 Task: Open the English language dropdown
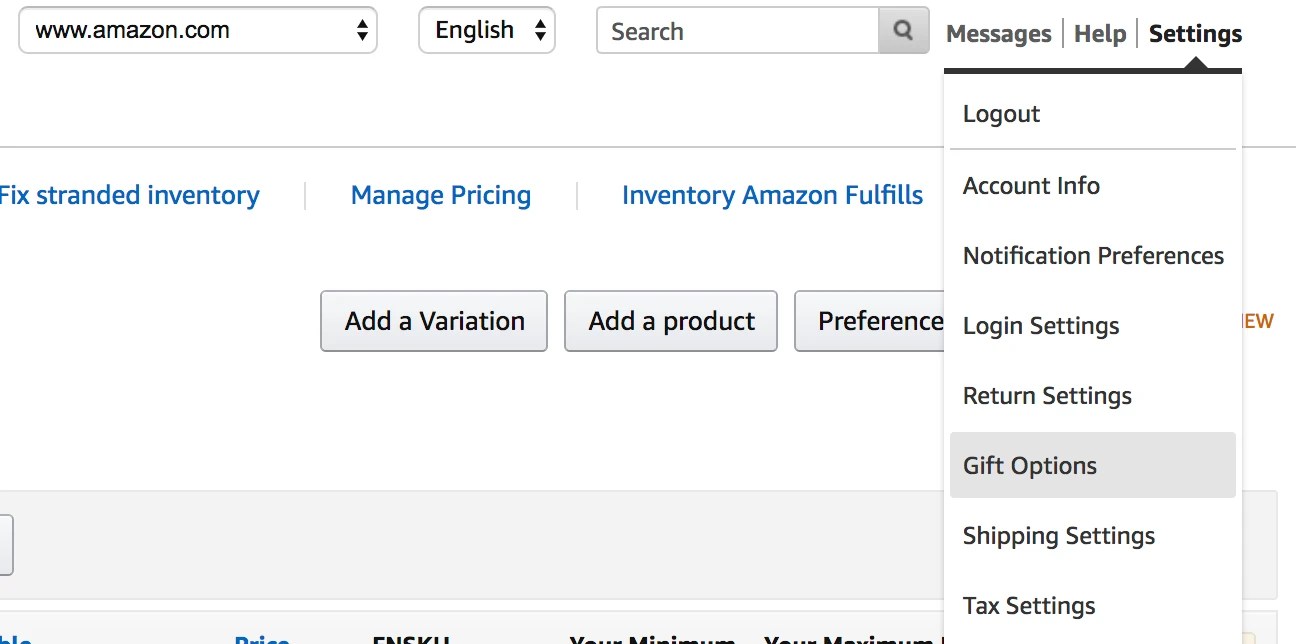point(486,30)
